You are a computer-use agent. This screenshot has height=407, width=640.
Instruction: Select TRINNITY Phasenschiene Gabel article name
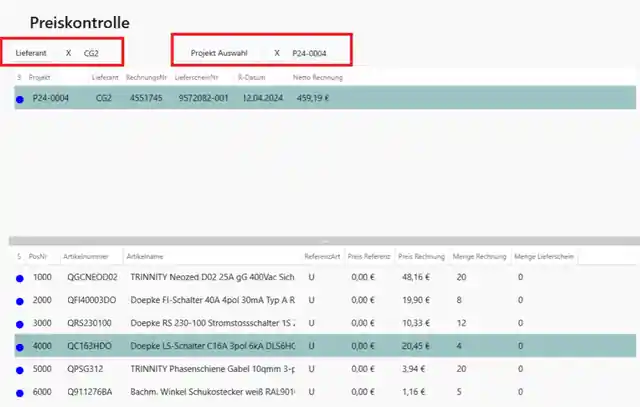pyautogui.click(x=213, y=369)
